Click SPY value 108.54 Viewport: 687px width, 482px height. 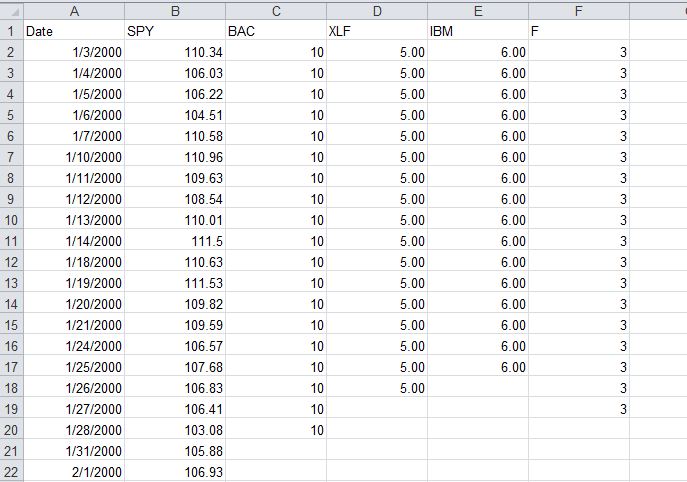pos(175,199)
